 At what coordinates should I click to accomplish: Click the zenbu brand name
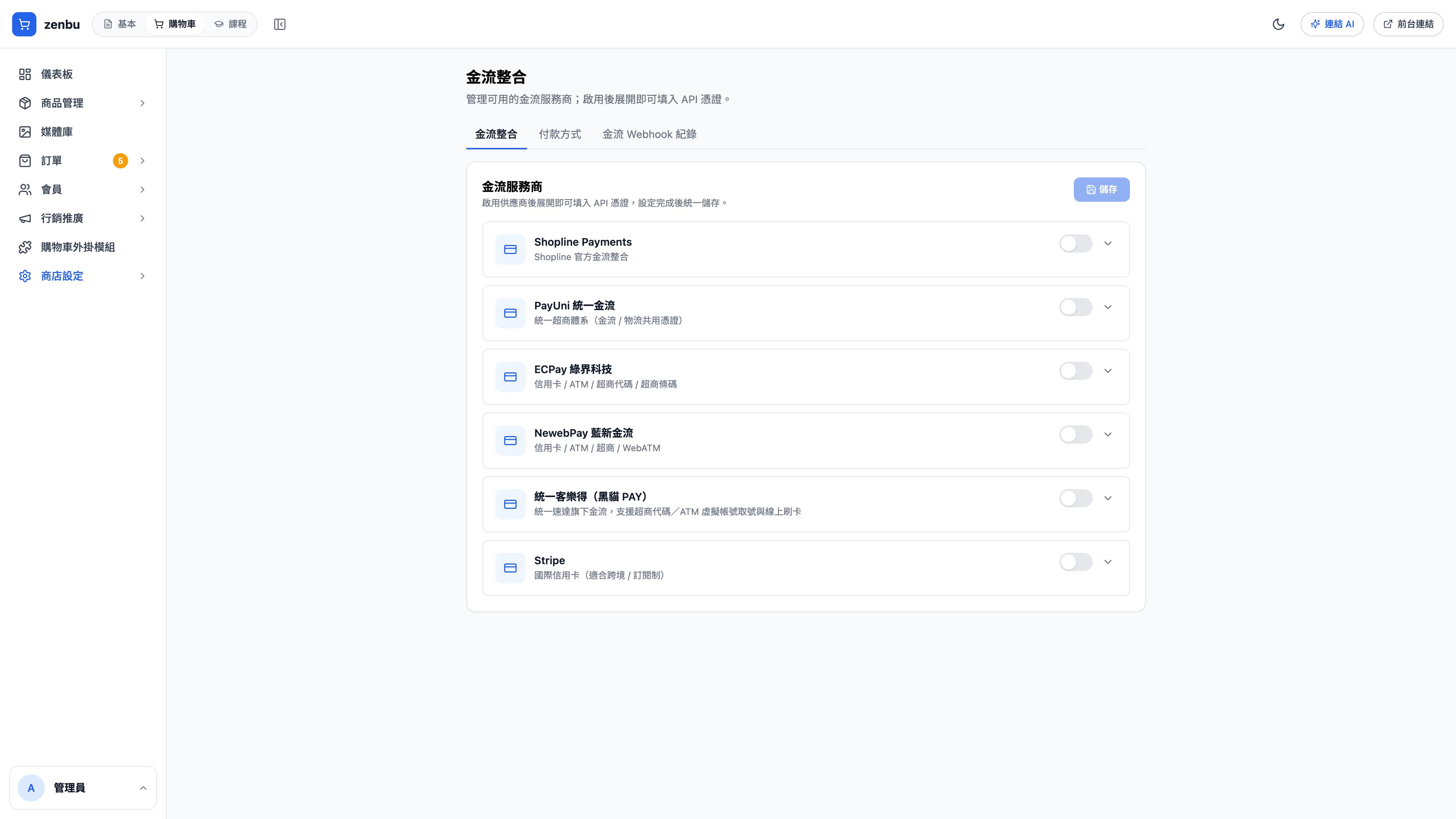[x=62, y=24]
